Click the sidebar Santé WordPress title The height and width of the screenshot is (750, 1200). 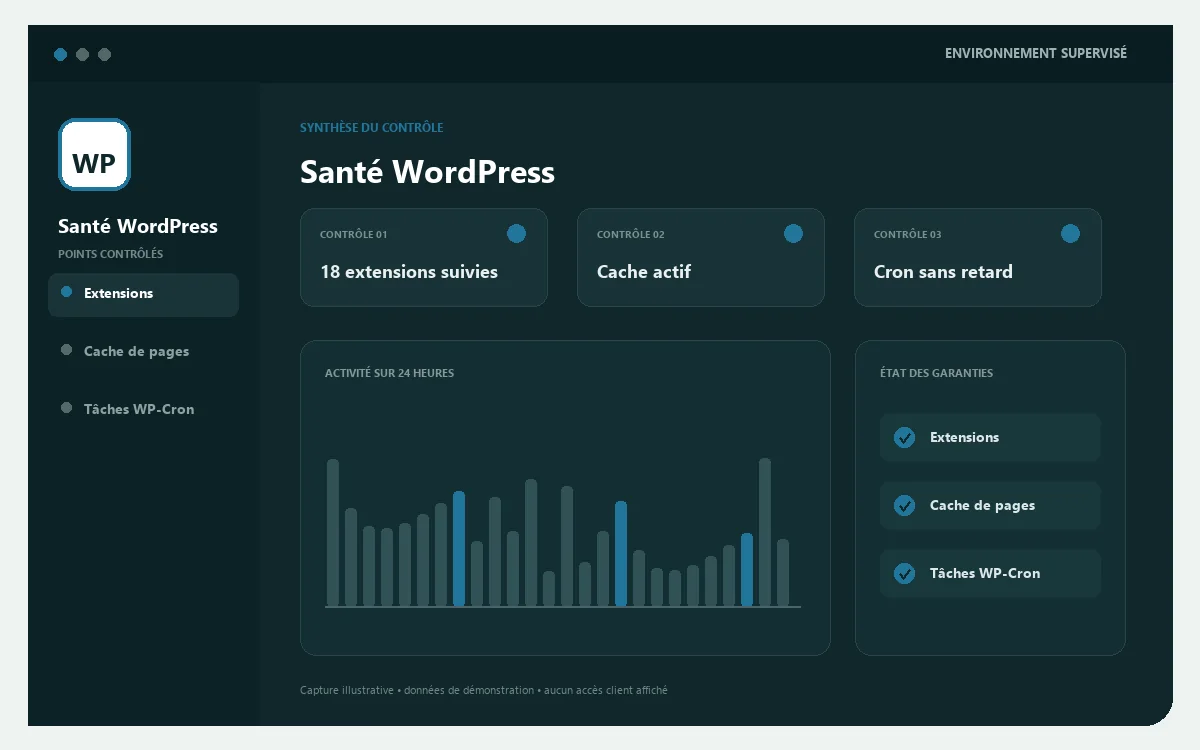(x=138, y=226)
